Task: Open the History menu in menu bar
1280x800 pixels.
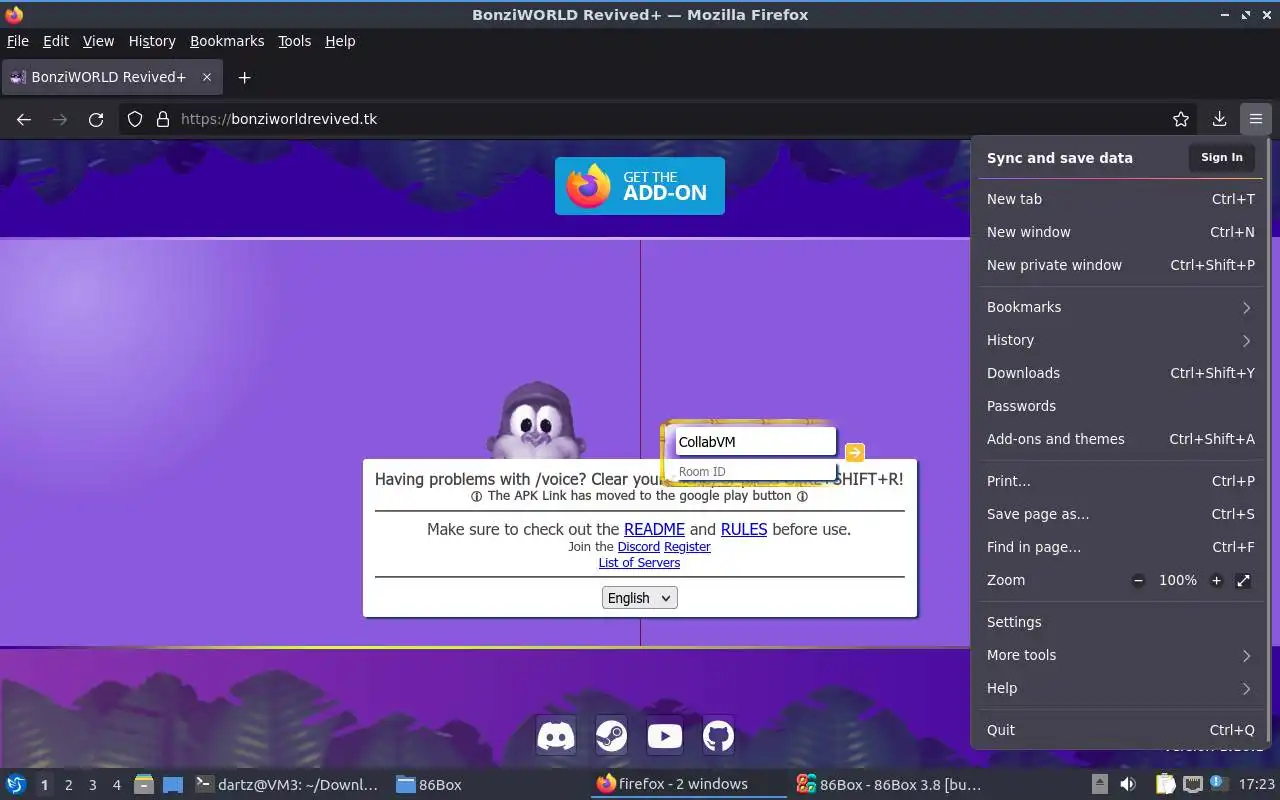Action: [152, 41]
